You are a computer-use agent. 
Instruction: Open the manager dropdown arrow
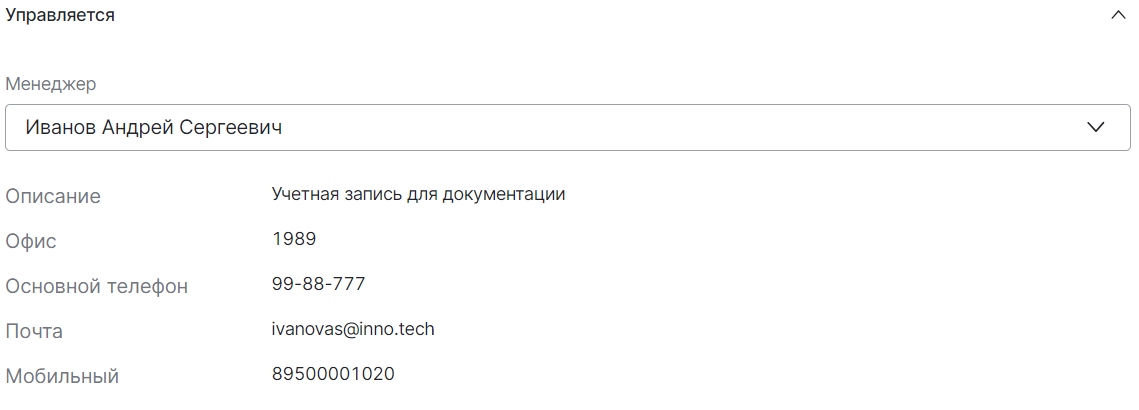tap(1095, 127)
